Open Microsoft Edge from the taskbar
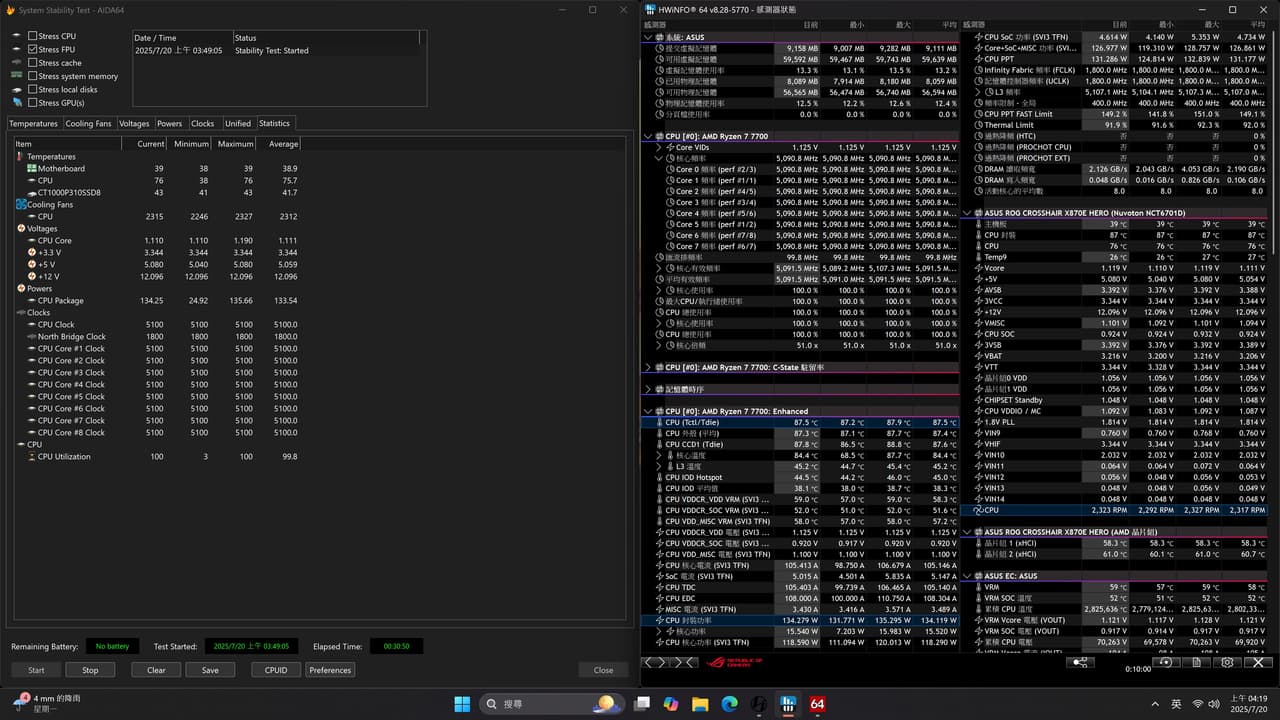This screenshot has width=1280, height=720. click(x=730, y=704)
